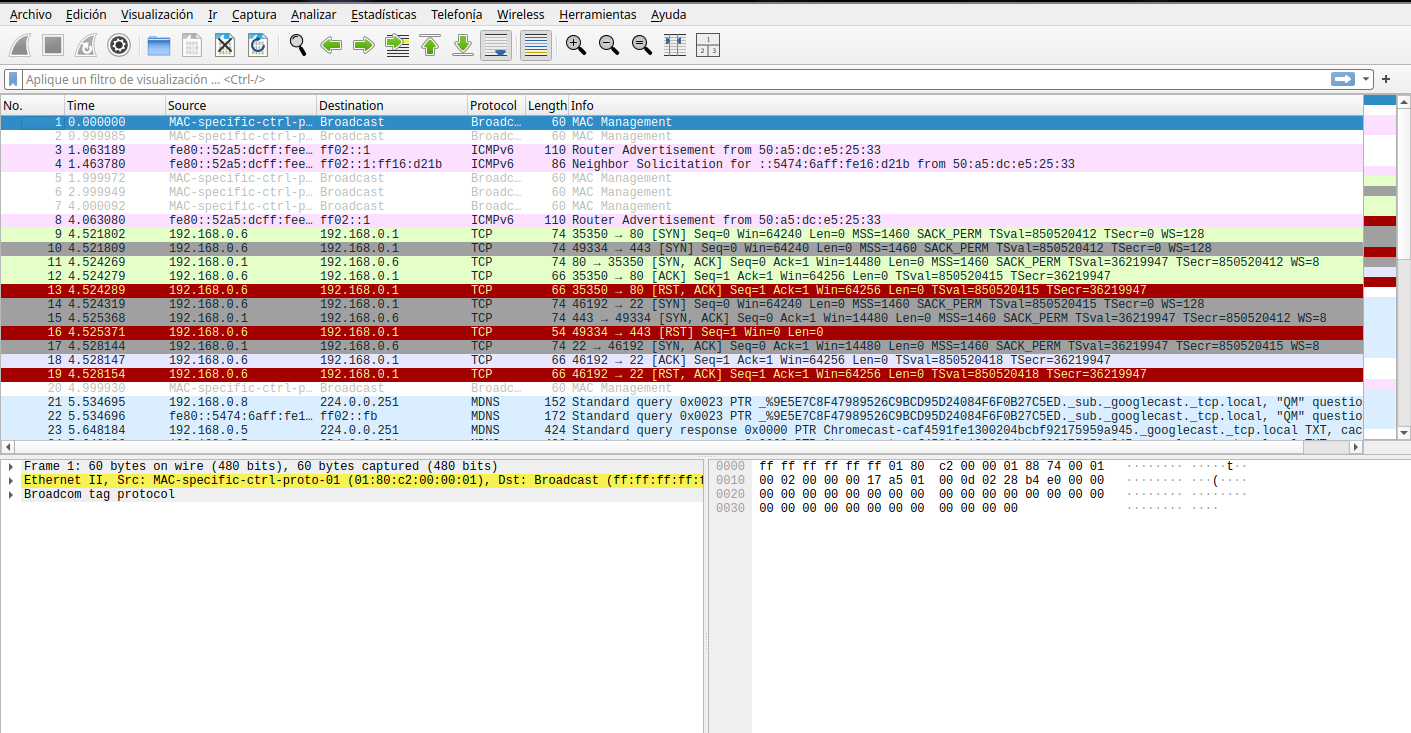Open the Captura menu

click(x=254, y=14)
